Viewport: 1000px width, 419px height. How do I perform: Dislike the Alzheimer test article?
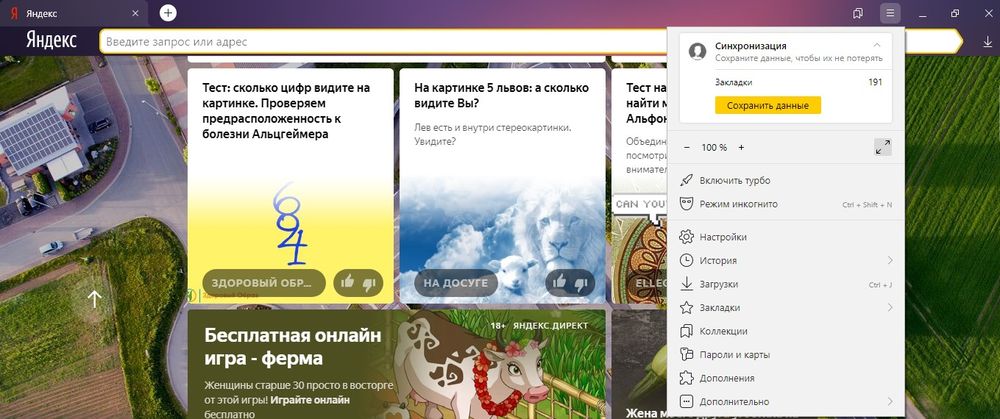(x=368, y=283)
